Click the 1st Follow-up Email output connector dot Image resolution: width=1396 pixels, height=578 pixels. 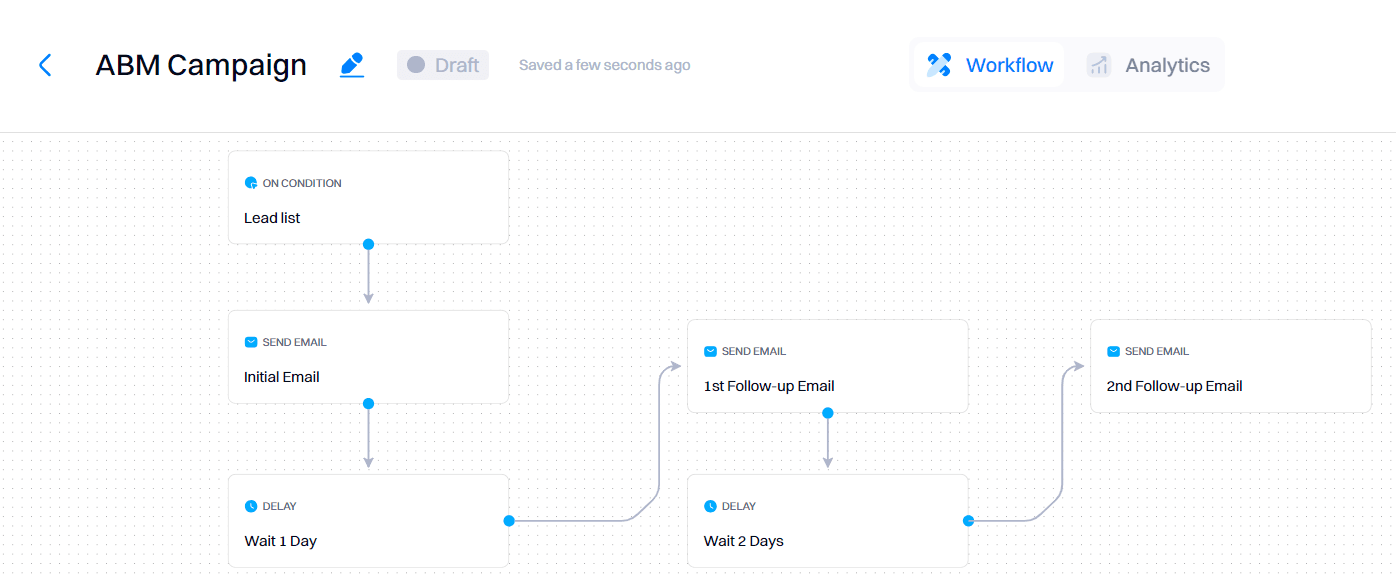(x=827, y=412)
